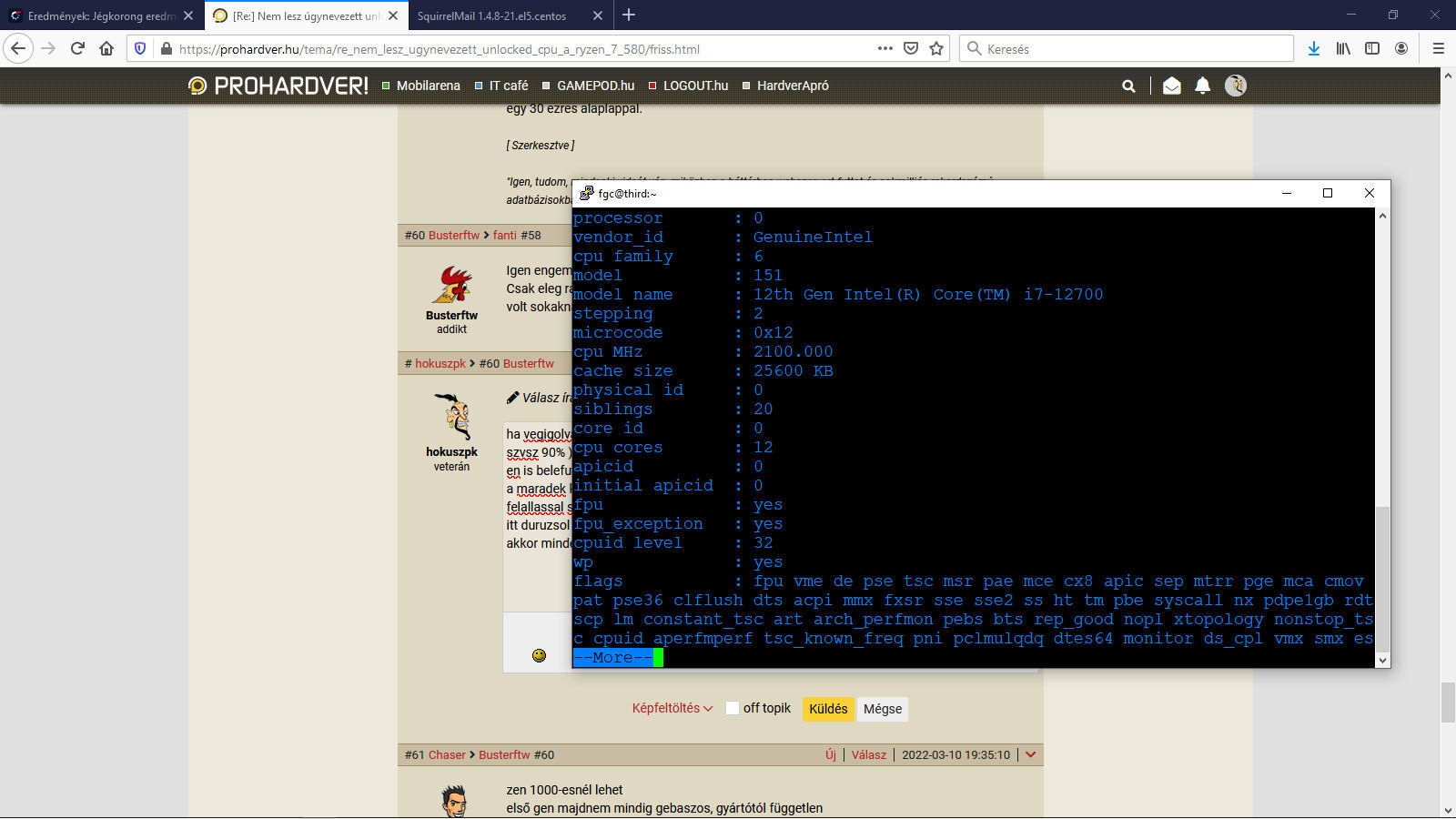
Task: Open private messages envelope icon
Action: click(1172, 86)
